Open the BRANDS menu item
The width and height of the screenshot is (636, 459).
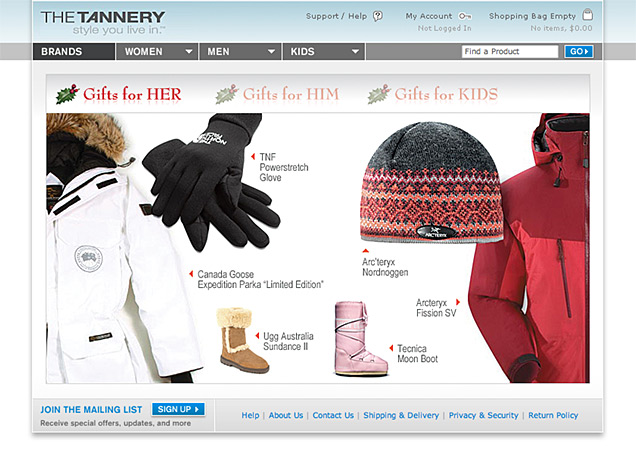tap(74, 51)
